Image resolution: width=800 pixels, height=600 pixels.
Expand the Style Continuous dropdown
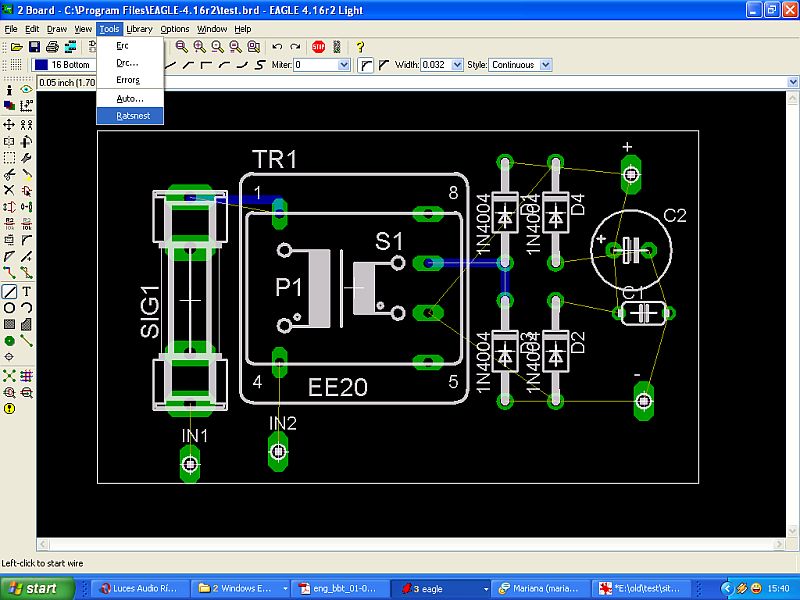[546, 65]
